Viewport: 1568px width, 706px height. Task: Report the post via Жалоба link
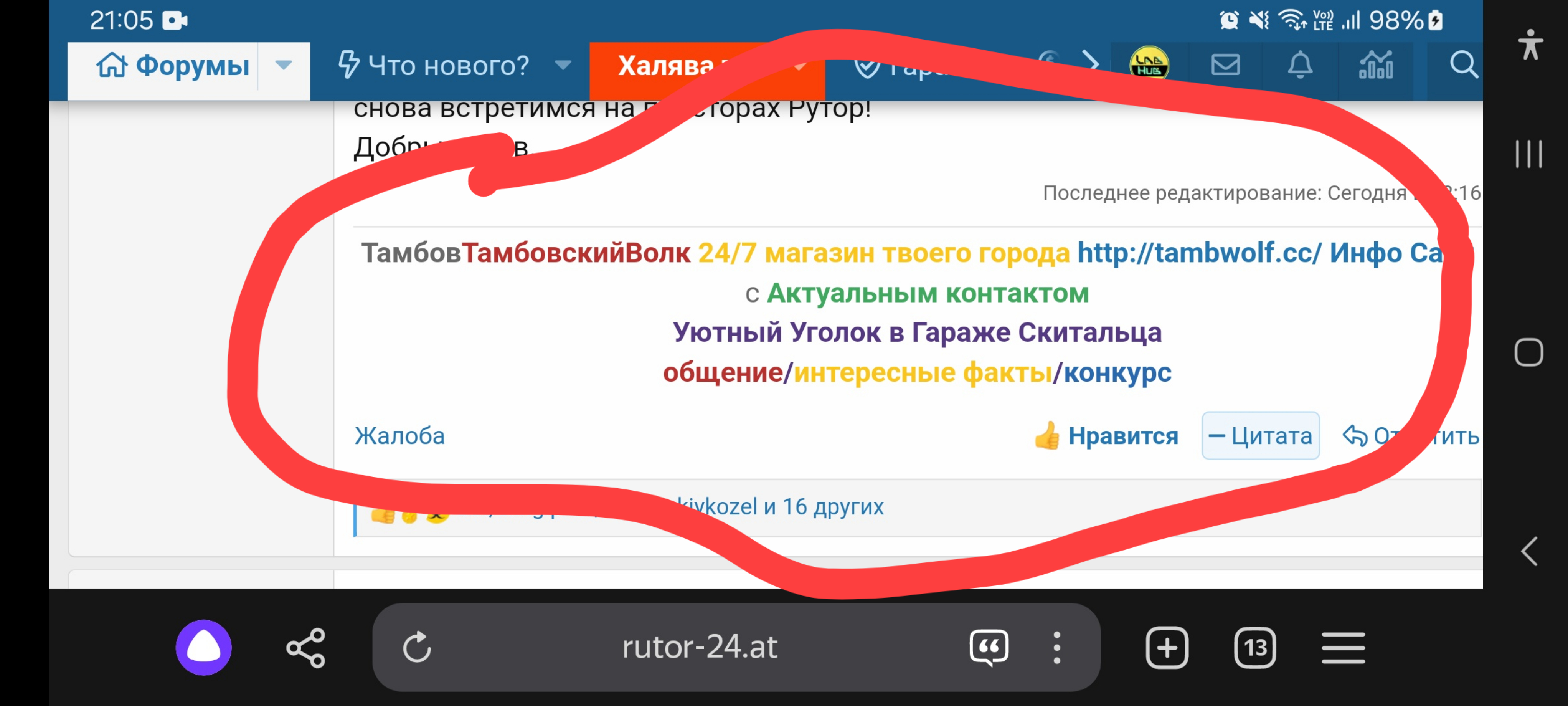(399, 436)
